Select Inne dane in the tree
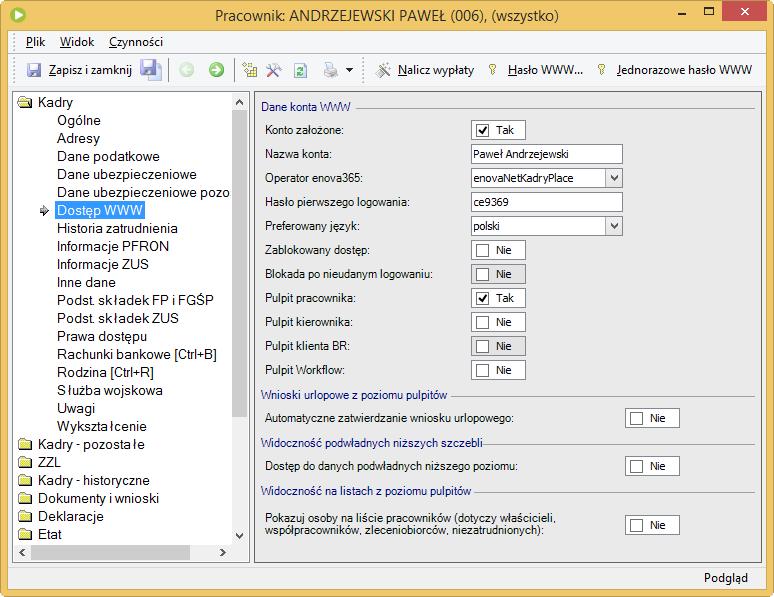The height and width of the screenshot is (597, 774). click(86, 282)
